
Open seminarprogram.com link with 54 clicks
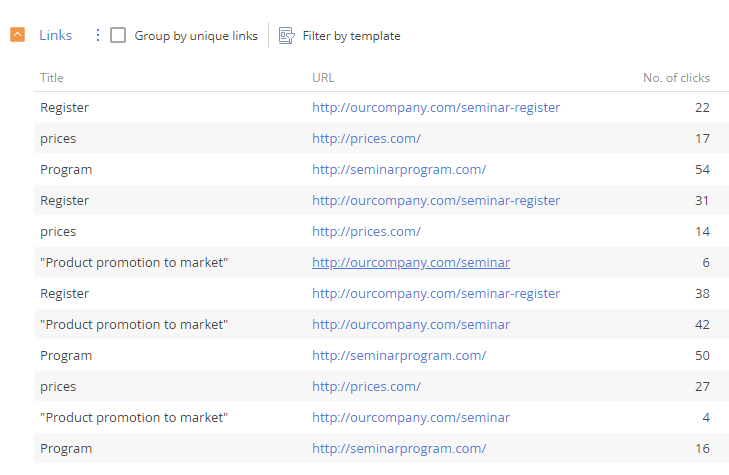(399, 169)
